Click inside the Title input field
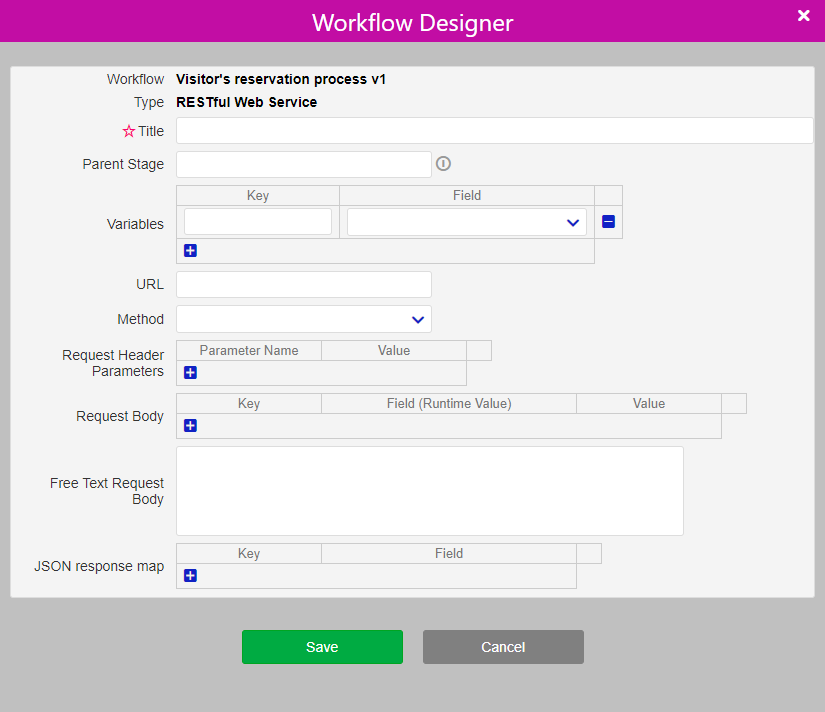The width and height of the screenshot is (825, 712). 493,130
